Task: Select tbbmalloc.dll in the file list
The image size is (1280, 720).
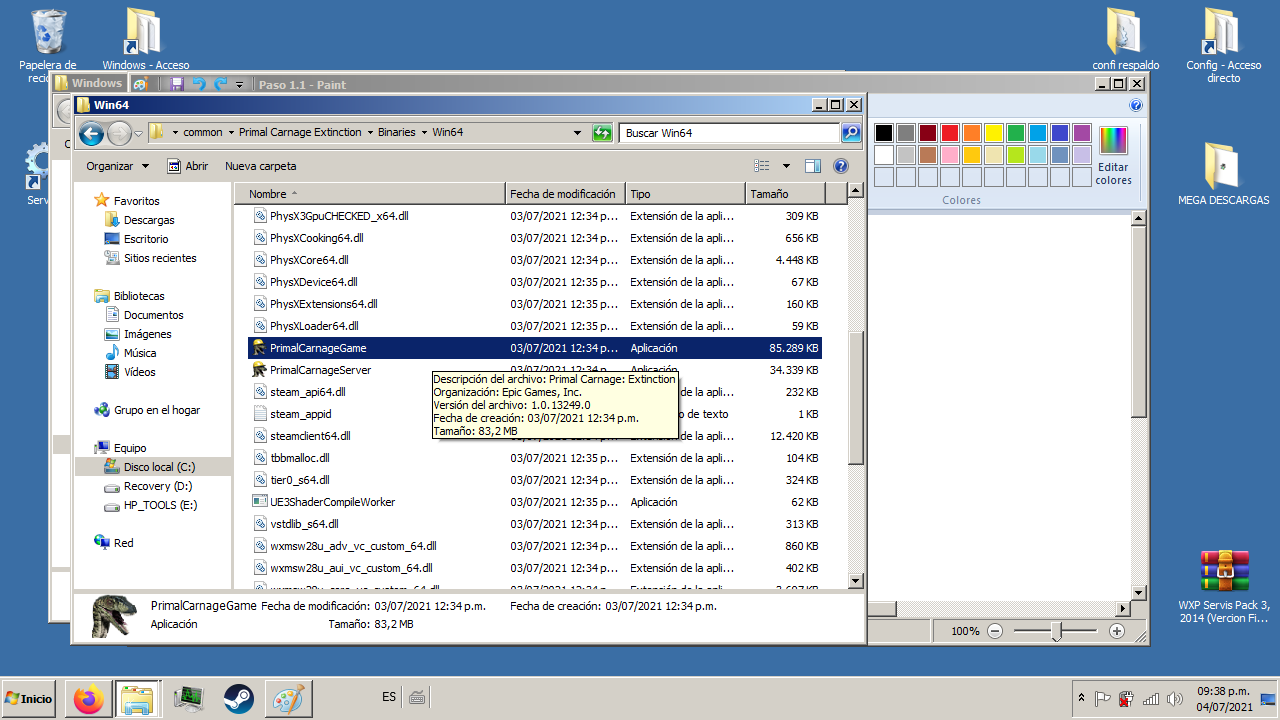Action: coord(300,458)
